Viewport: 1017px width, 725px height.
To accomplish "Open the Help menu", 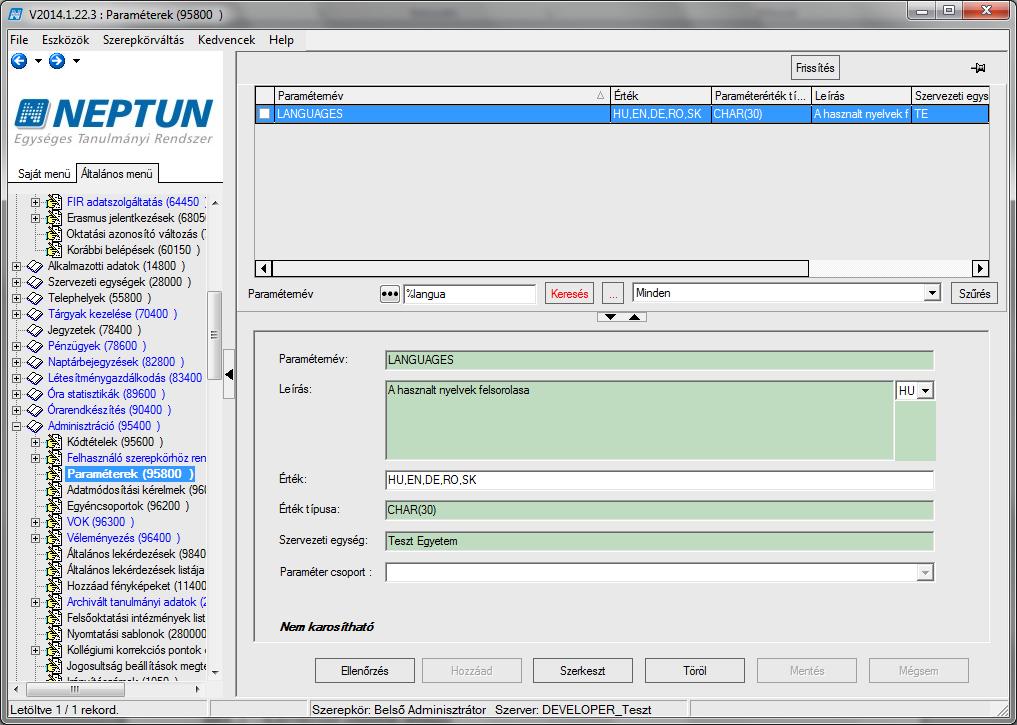I will coord(281,40).
